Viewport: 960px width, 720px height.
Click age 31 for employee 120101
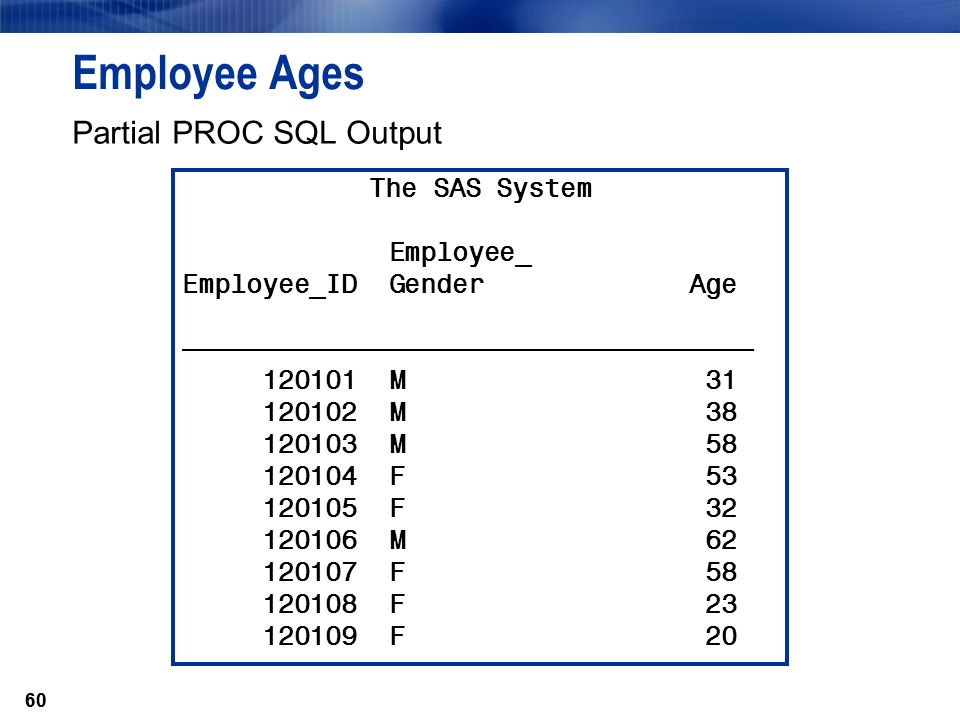720,380
